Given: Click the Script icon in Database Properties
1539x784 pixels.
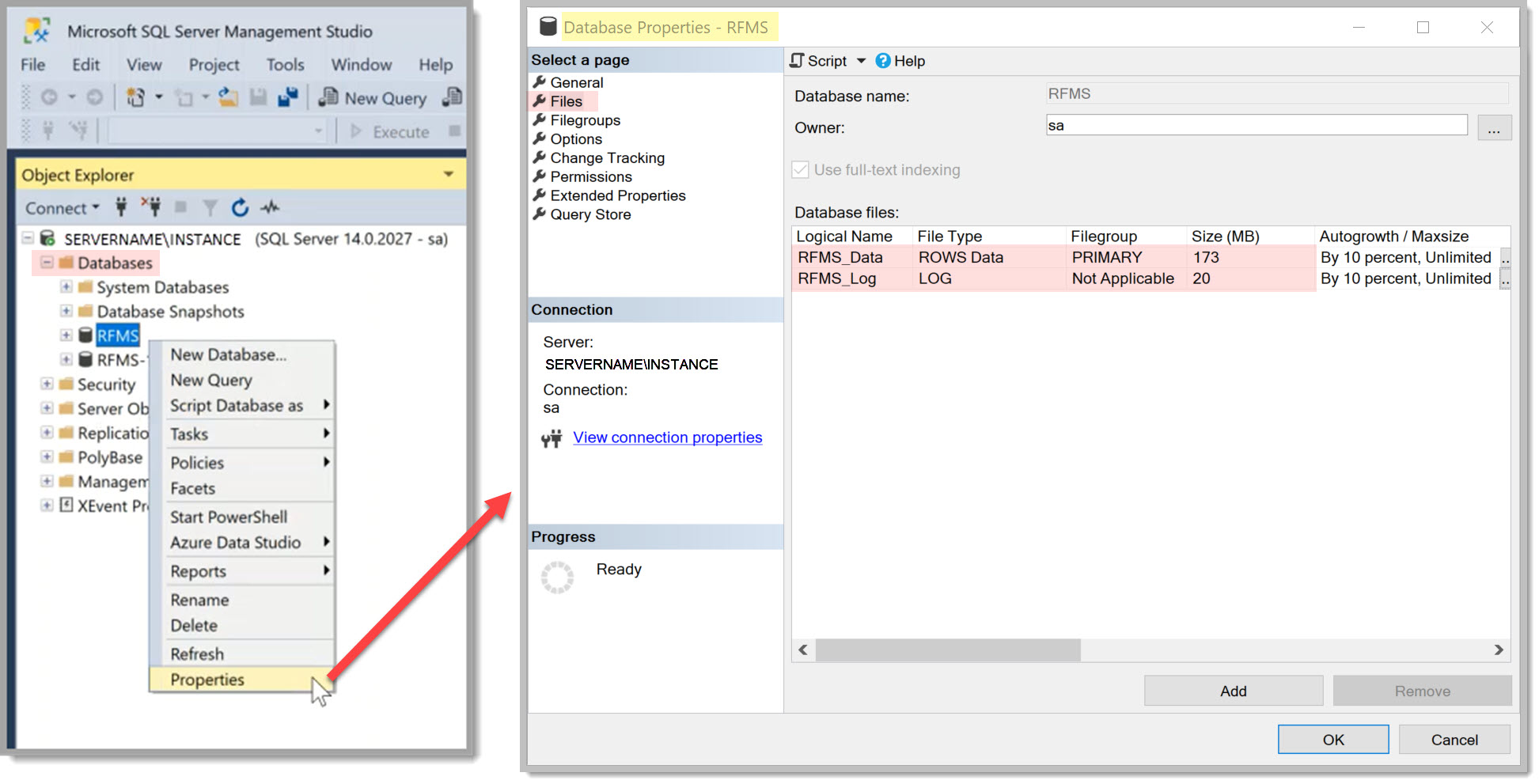Looking at the screenshot, I should coord(797,61).
